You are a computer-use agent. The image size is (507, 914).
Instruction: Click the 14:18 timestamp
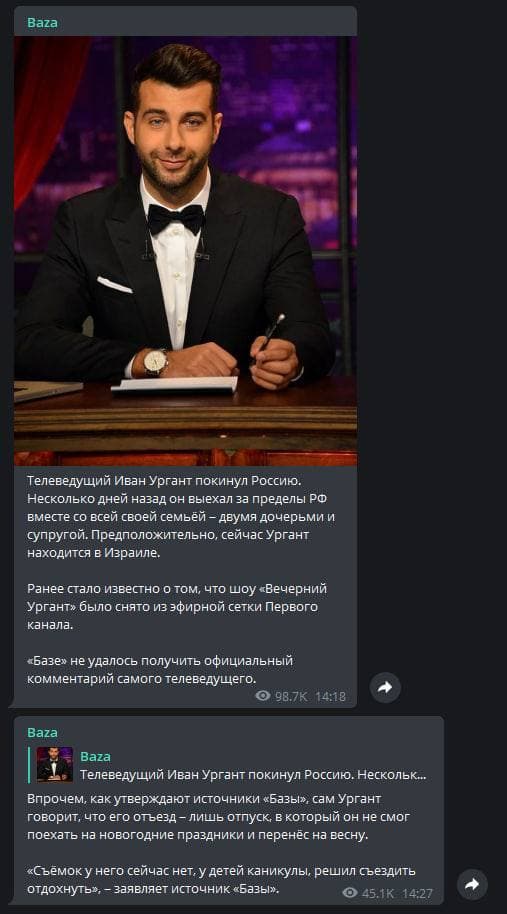330,696
